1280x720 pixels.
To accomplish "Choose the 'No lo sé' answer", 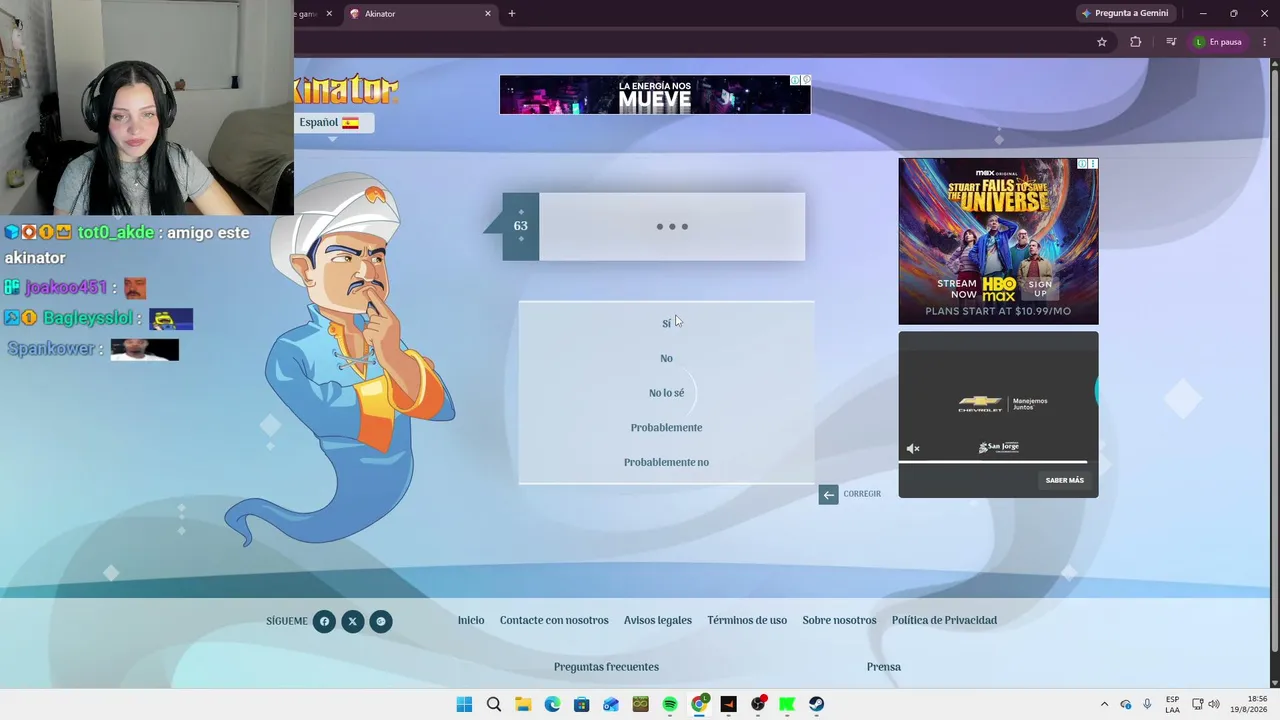I will (666, 393).
